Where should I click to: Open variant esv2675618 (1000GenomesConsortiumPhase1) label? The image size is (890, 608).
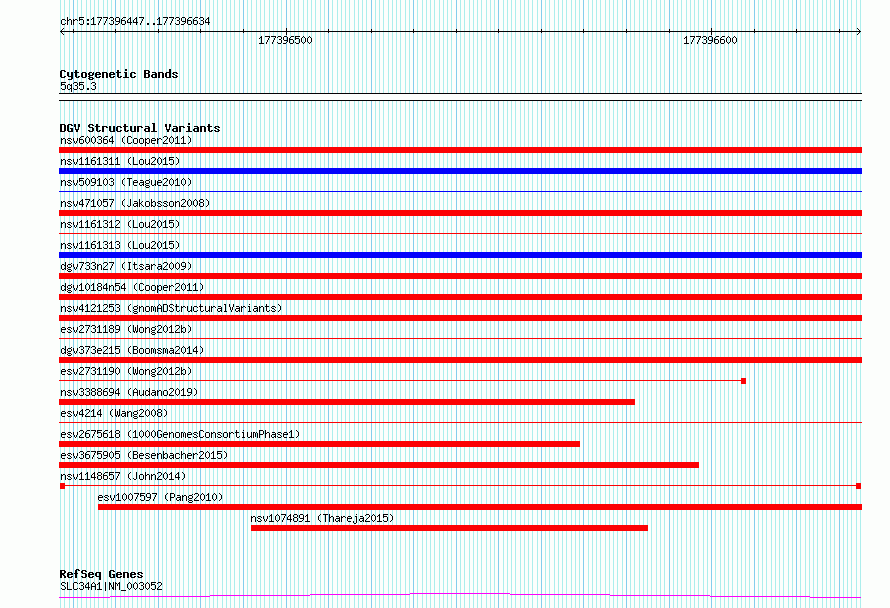pos(180,434)
